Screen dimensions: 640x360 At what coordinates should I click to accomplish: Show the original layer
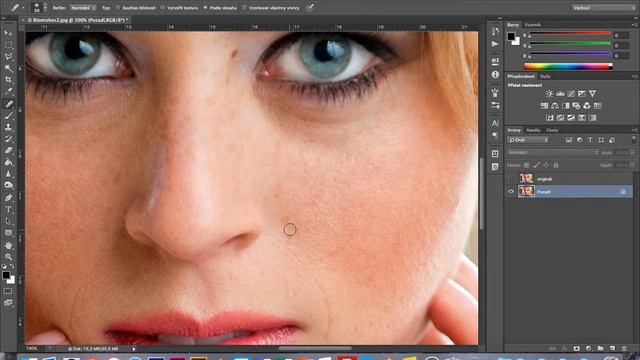pyautogui.click(x=511, y=179)
